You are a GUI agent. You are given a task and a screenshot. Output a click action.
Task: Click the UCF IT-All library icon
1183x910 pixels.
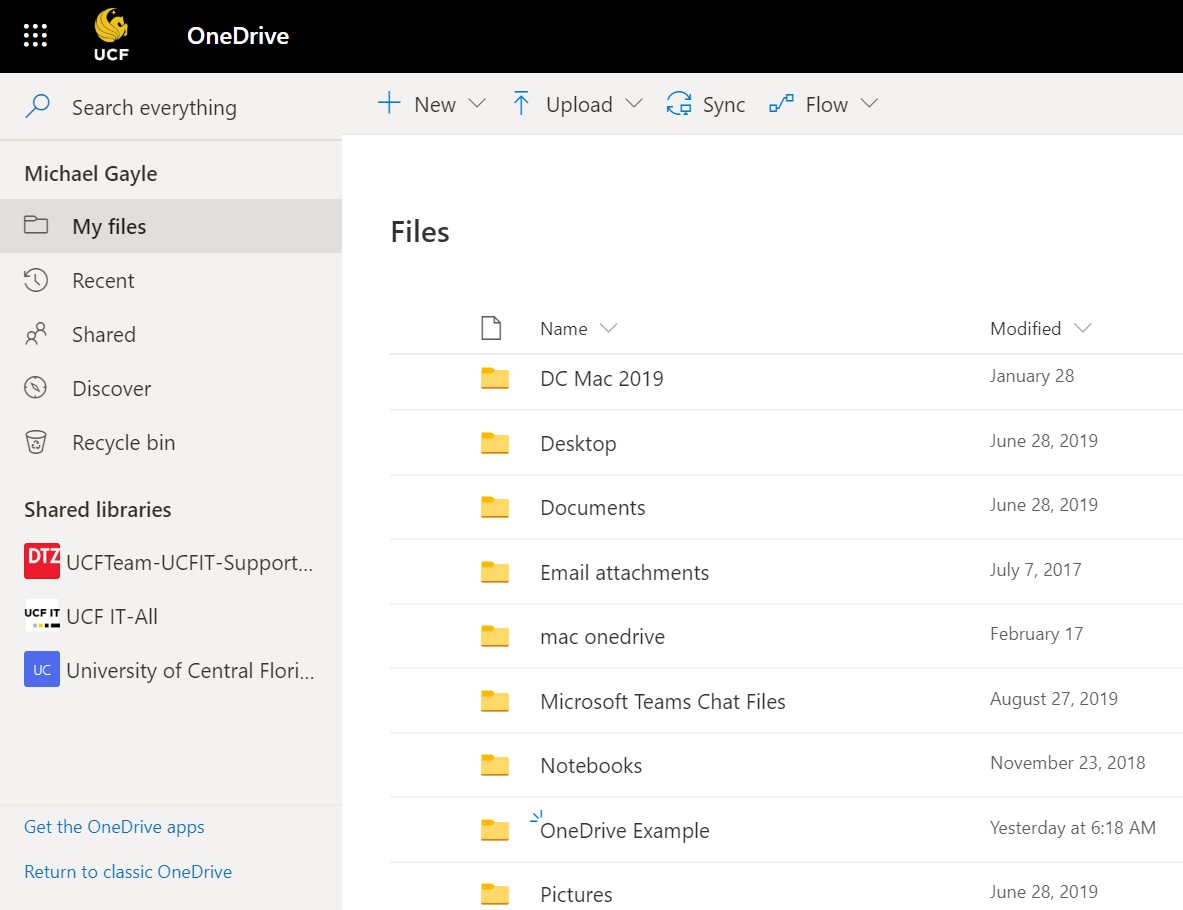coord(42,615)
